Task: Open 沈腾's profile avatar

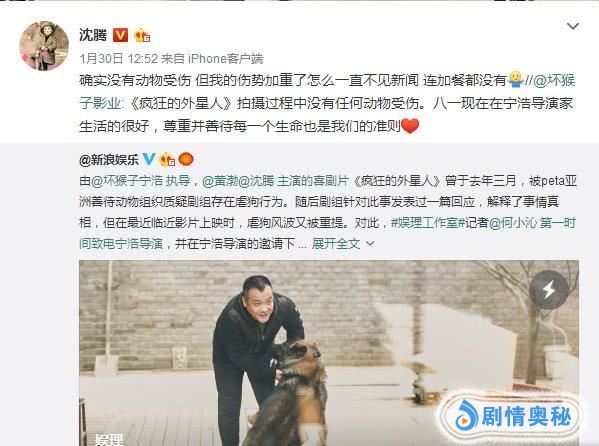Action: 44,46
